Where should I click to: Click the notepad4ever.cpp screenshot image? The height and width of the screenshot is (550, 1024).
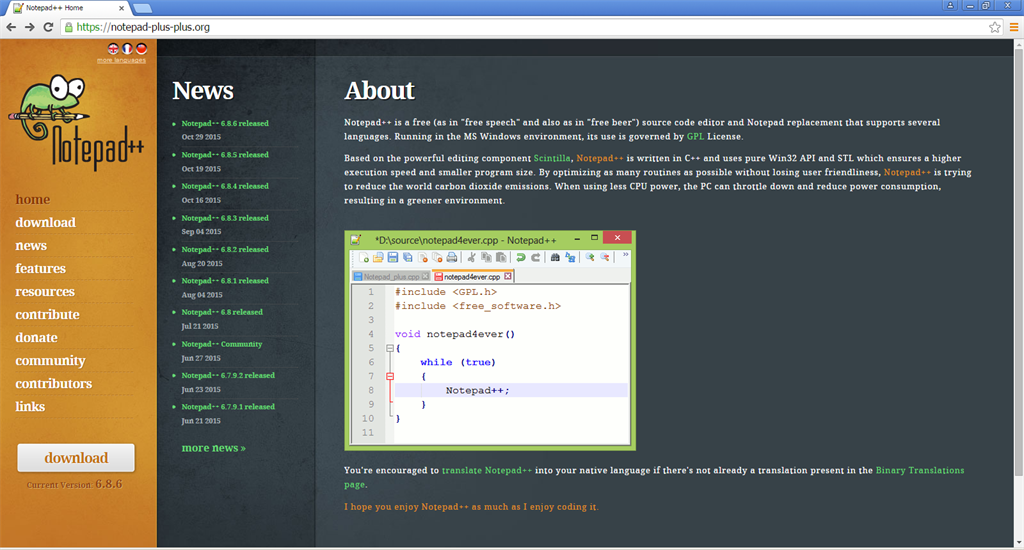[x=490, y=340]
